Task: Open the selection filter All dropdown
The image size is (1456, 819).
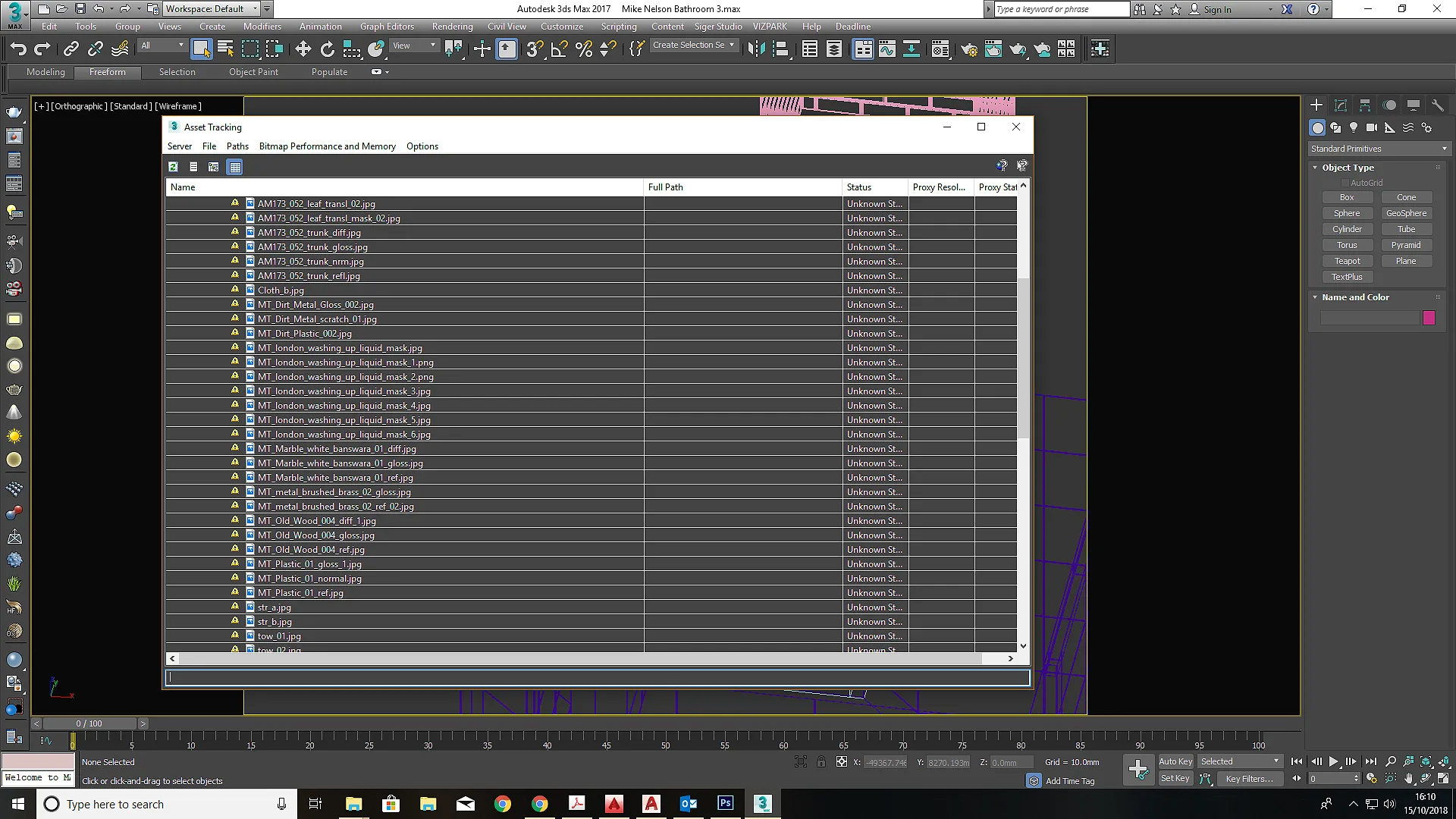Action: point(162,45)
